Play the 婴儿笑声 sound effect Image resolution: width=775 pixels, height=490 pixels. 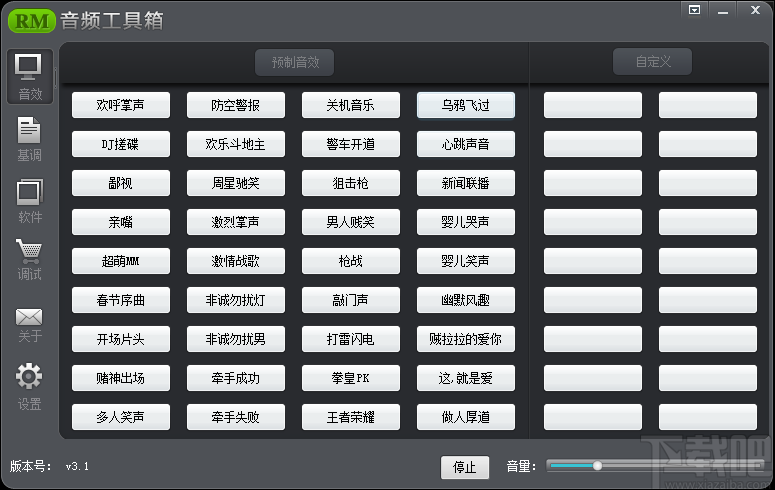coord(466,261)
